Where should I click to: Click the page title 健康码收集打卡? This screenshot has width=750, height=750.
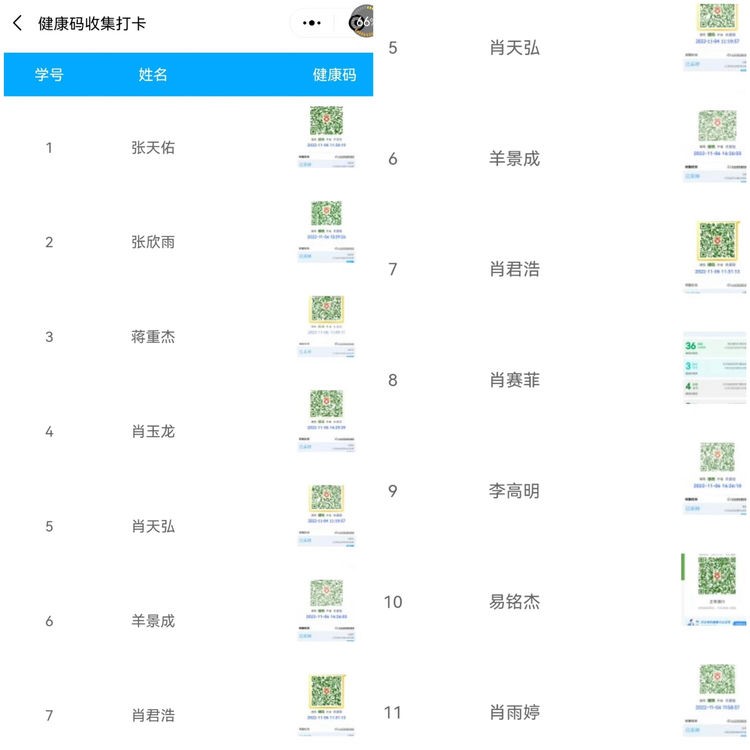click(92, 23)
